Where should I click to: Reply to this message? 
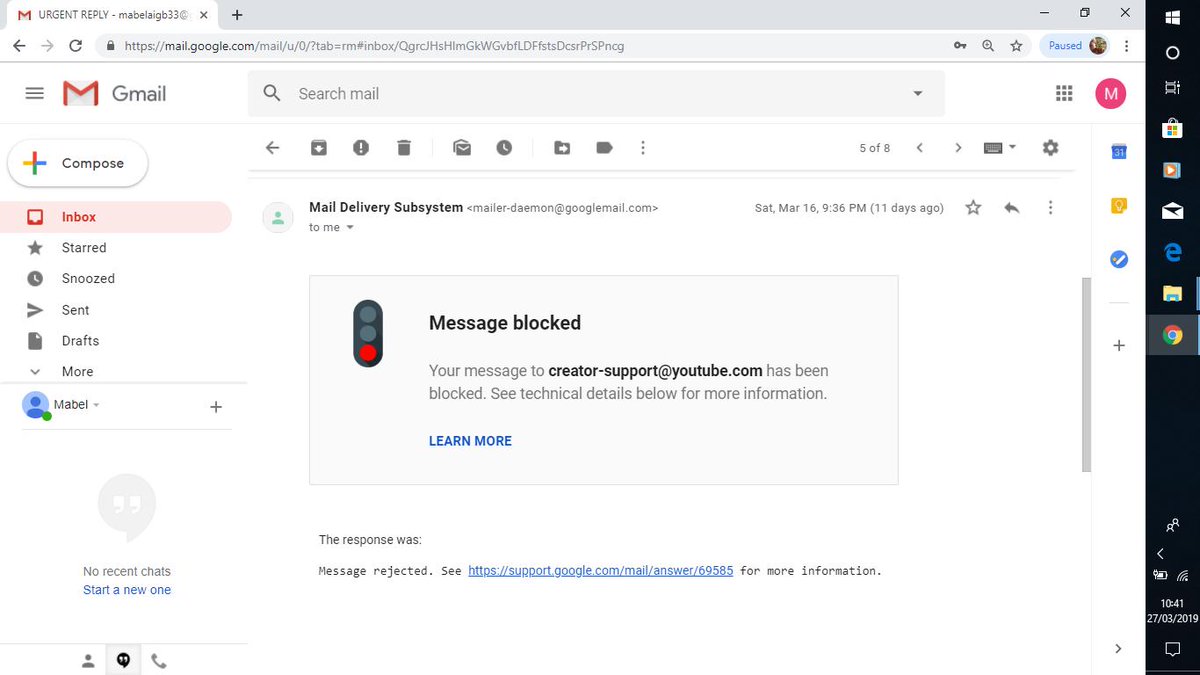point(1012,207)
